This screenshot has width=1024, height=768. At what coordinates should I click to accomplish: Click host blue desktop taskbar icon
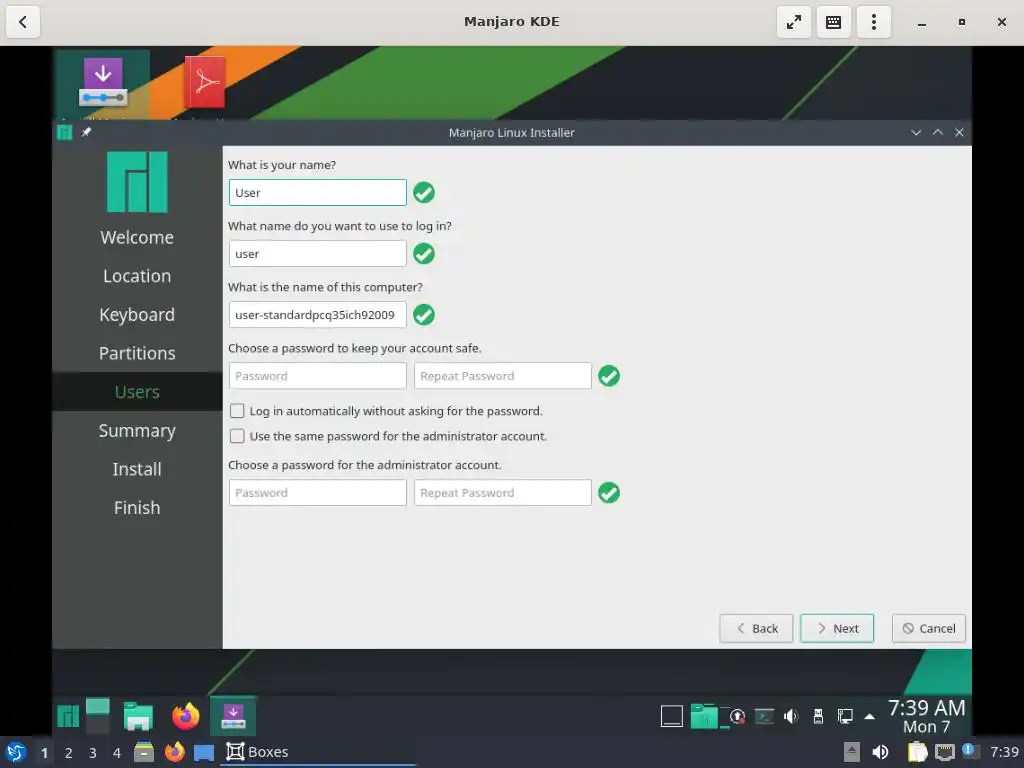point(204,753)
